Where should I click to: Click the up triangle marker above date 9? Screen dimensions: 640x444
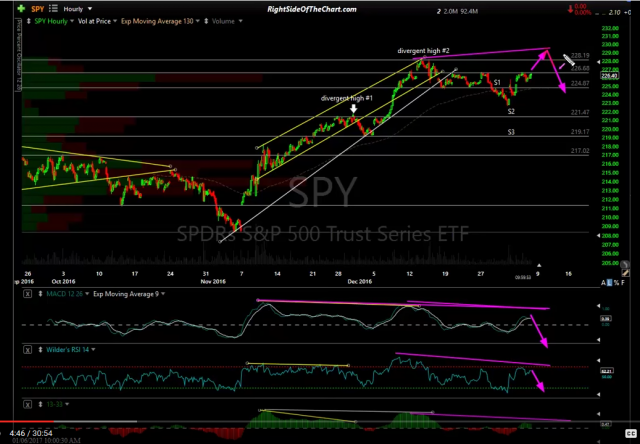coord(539,265)
